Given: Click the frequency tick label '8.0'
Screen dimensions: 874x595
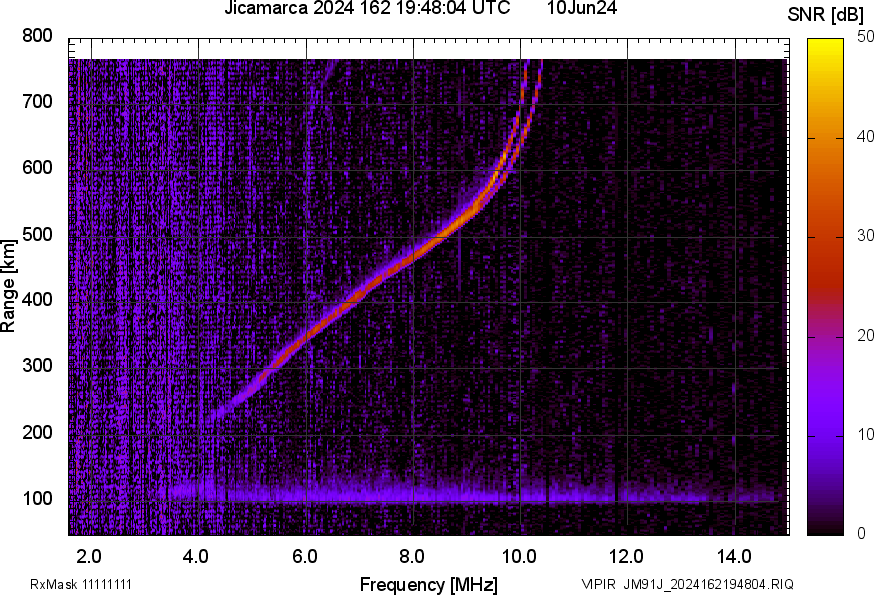Looking at the screenshot, I should click(x=411, y=557).
